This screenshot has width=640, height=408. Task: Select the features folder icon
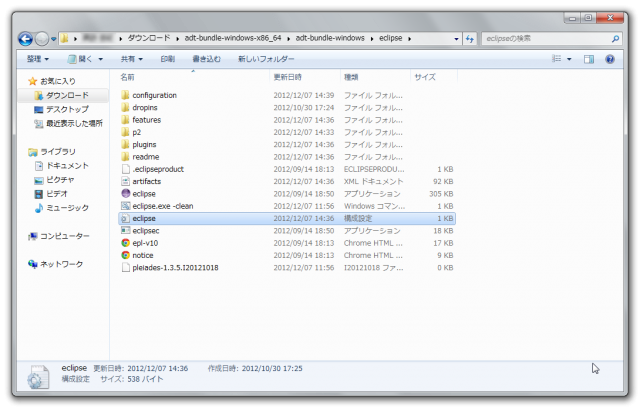pos(125,120)
